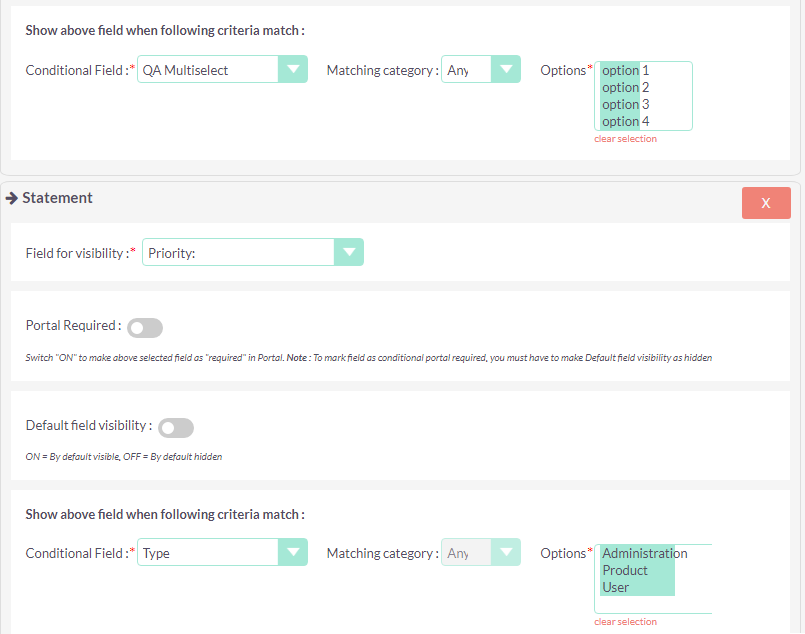Click empty area in lower Options listbox

coord(690,602)
